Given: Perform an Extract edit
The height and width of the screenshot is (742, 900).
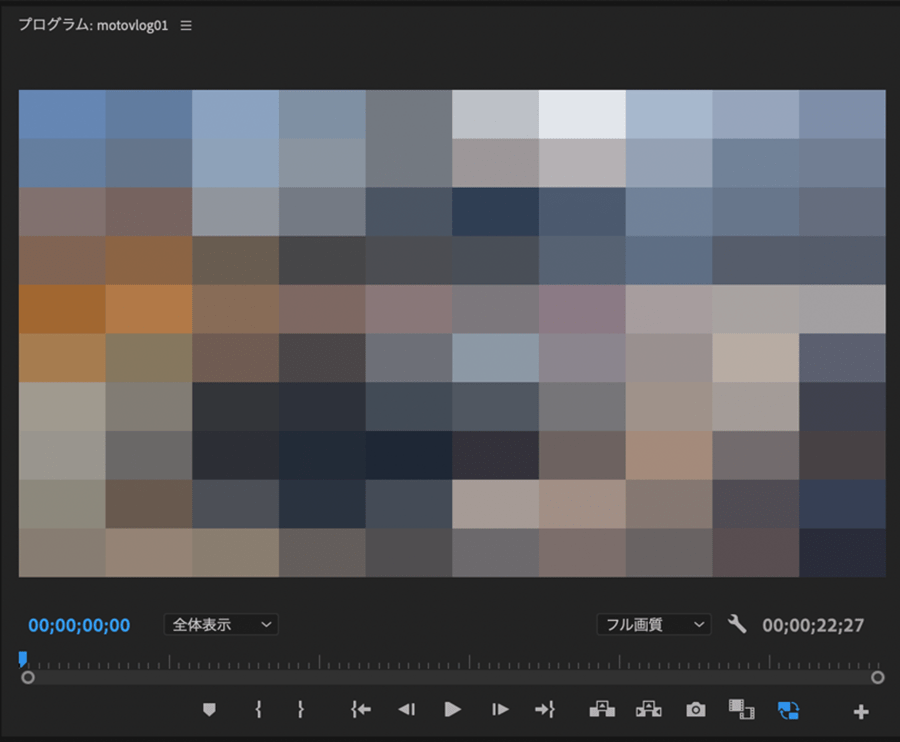Looking at the screenshot, I should click(648, 710).
